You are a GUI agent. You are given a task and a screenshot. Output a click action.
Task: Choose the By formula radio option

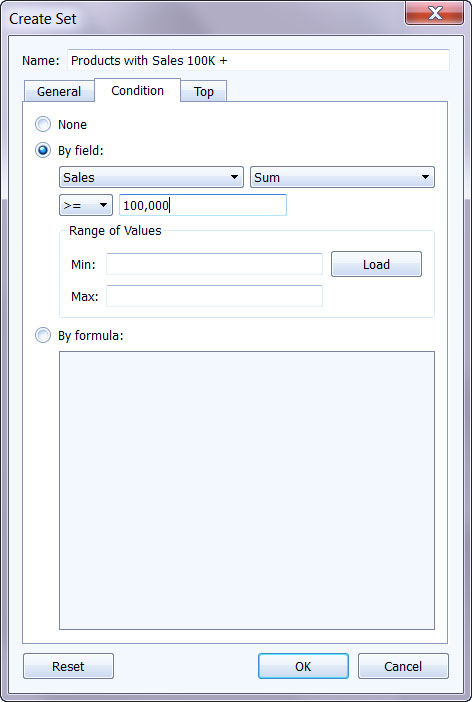tap(43, 335)
